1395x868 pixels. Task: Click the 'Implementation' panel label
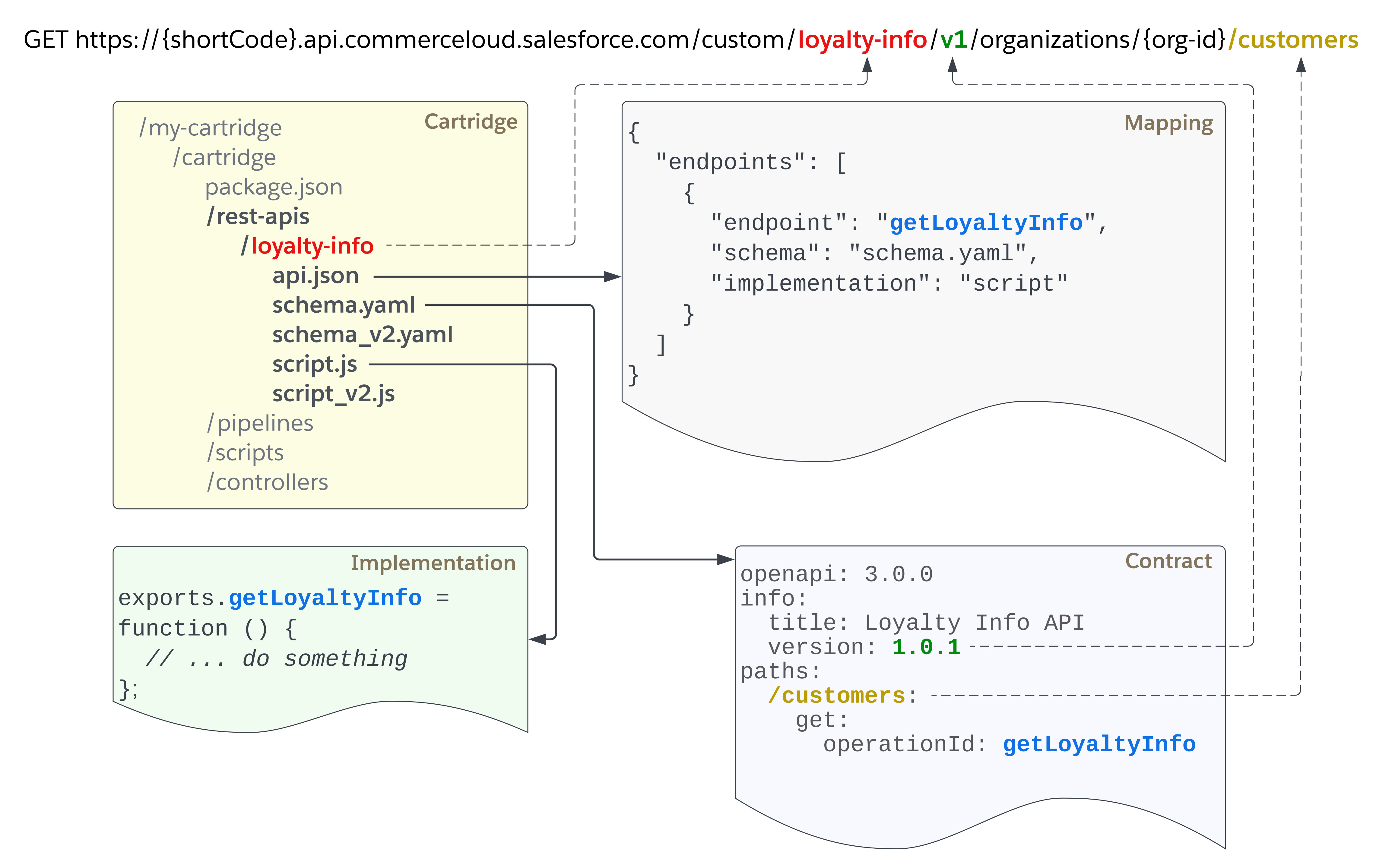(x=433, y=563)
